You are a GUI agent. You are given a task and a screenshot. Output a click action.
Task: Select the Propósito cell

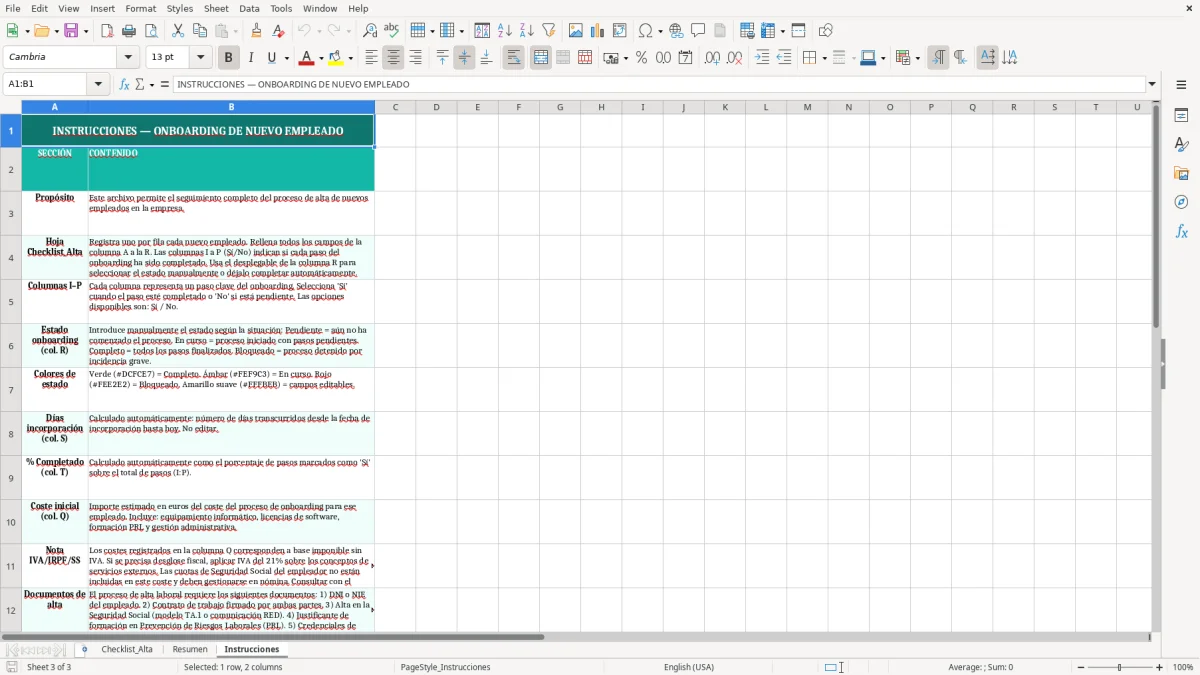(x=55, y=213)
